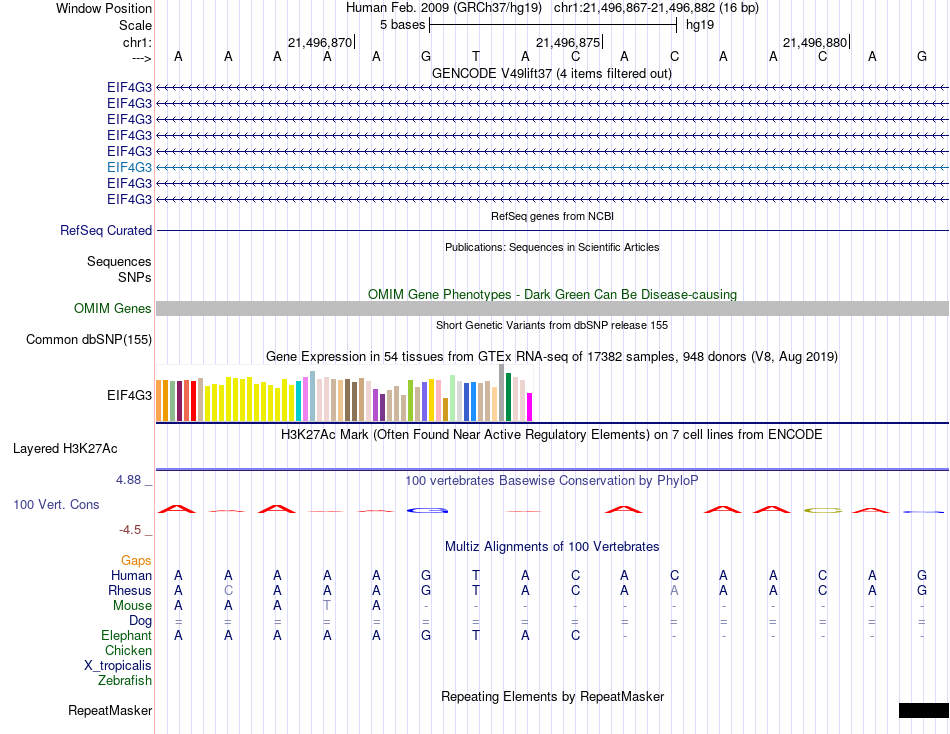This screenshot has width=950, height=734.
Task: Click the T base in the sequence row
Action: click(x=476, y=57)
